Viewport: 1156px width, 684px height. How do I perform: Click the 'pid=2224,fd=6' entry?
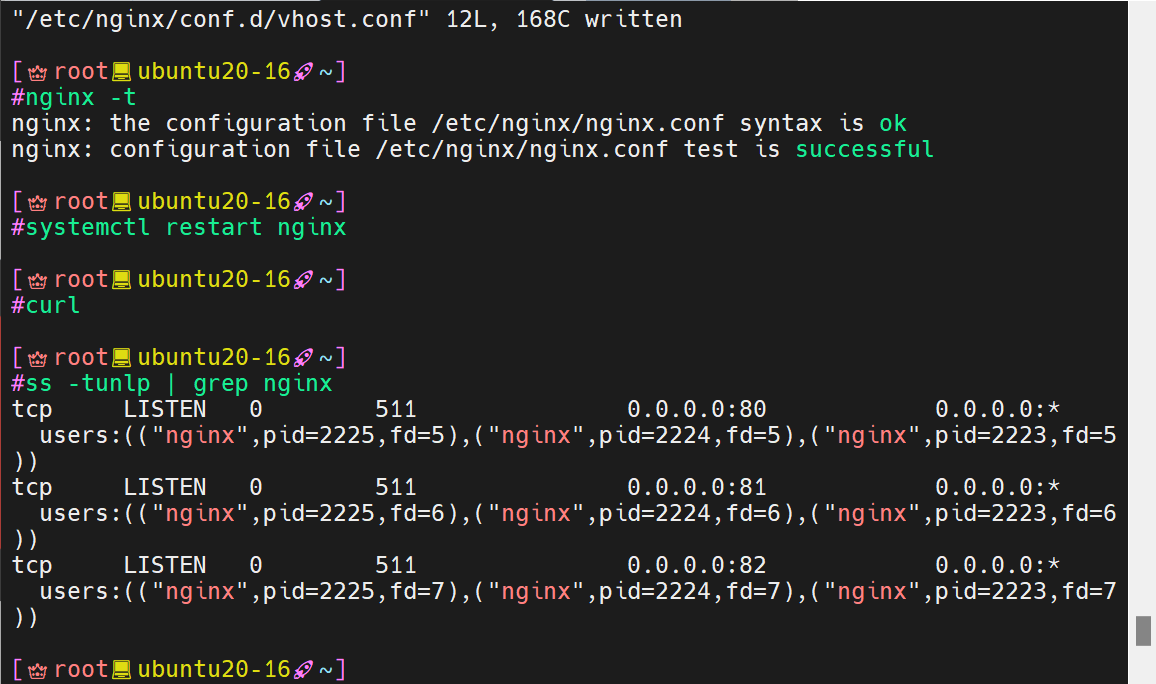[690, 514]
